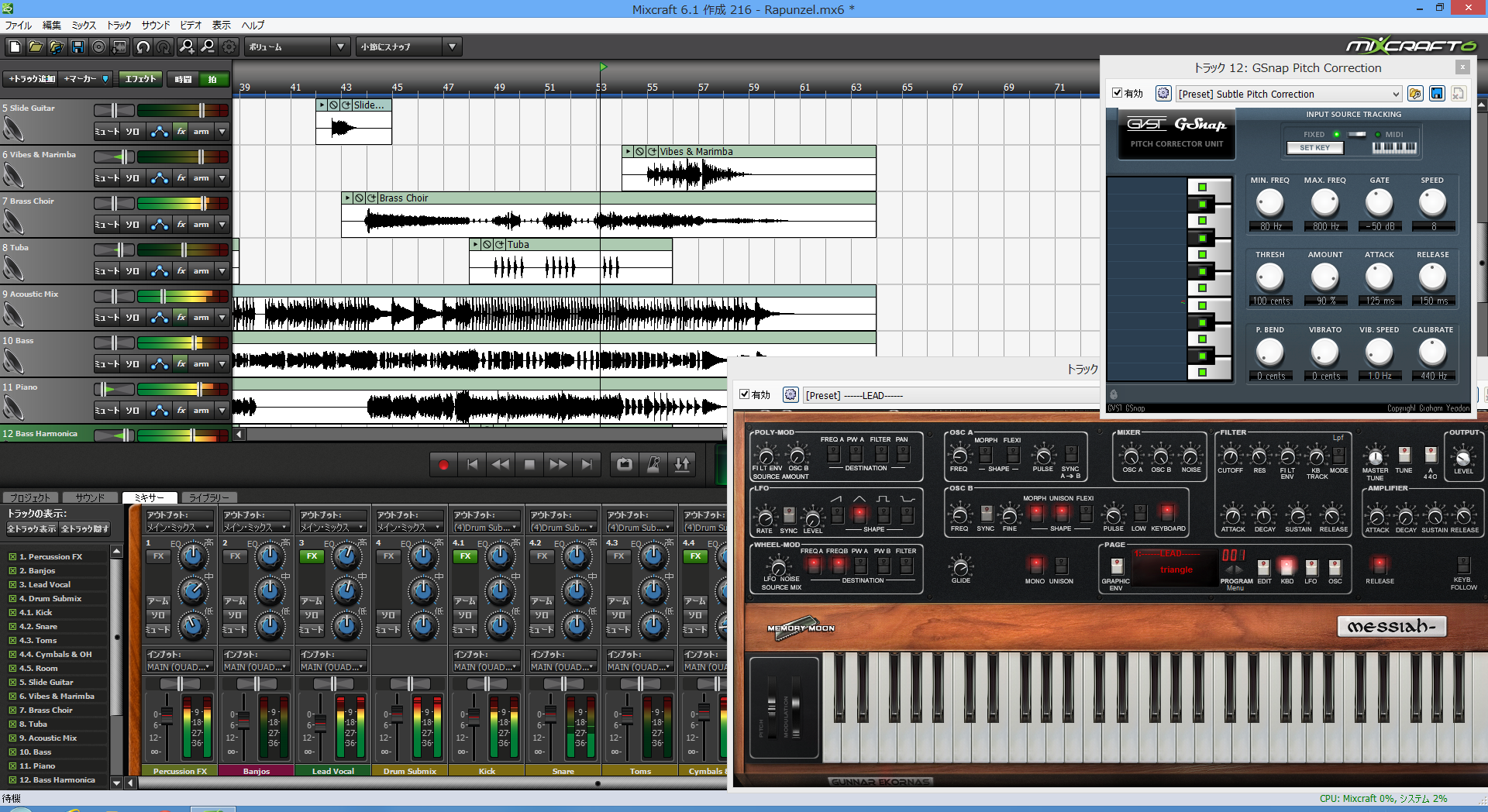Click 全トラック表示 show all tracks button
This screenshot has width=1488, height=812.
(x=32, y=529)
